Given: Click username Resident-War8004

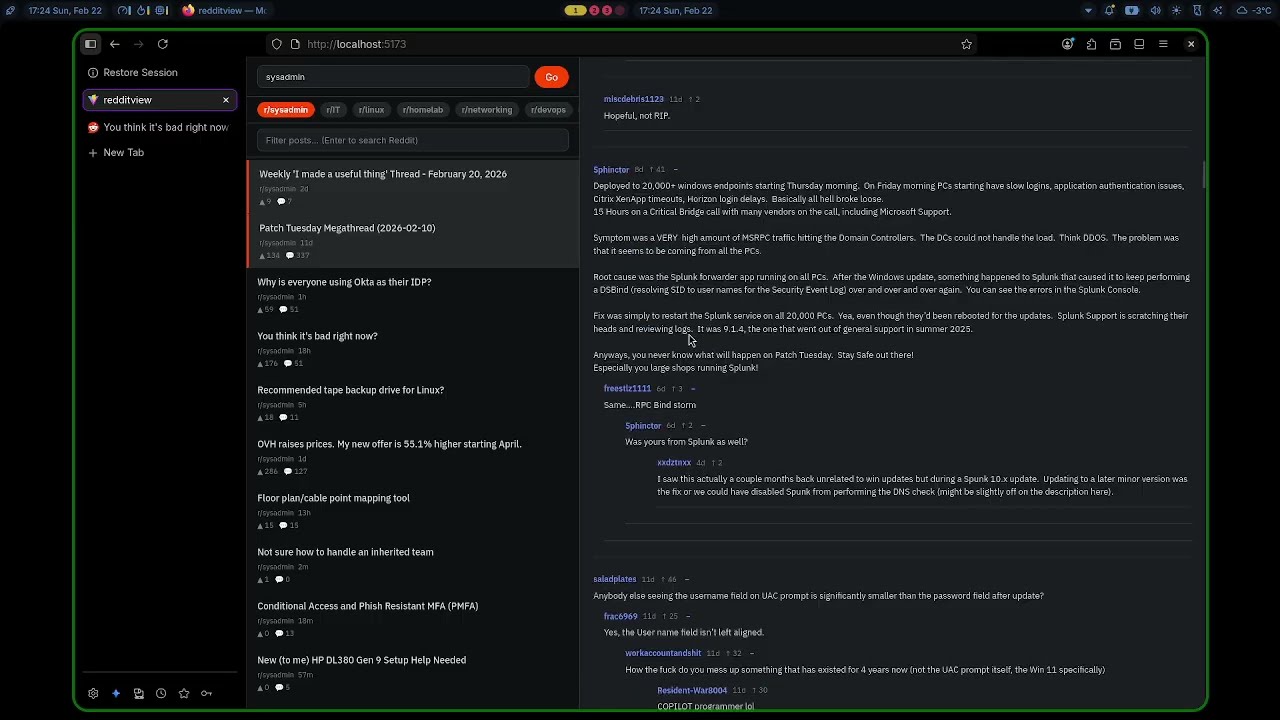Looking at the screenshot, I should pos(692,691).
